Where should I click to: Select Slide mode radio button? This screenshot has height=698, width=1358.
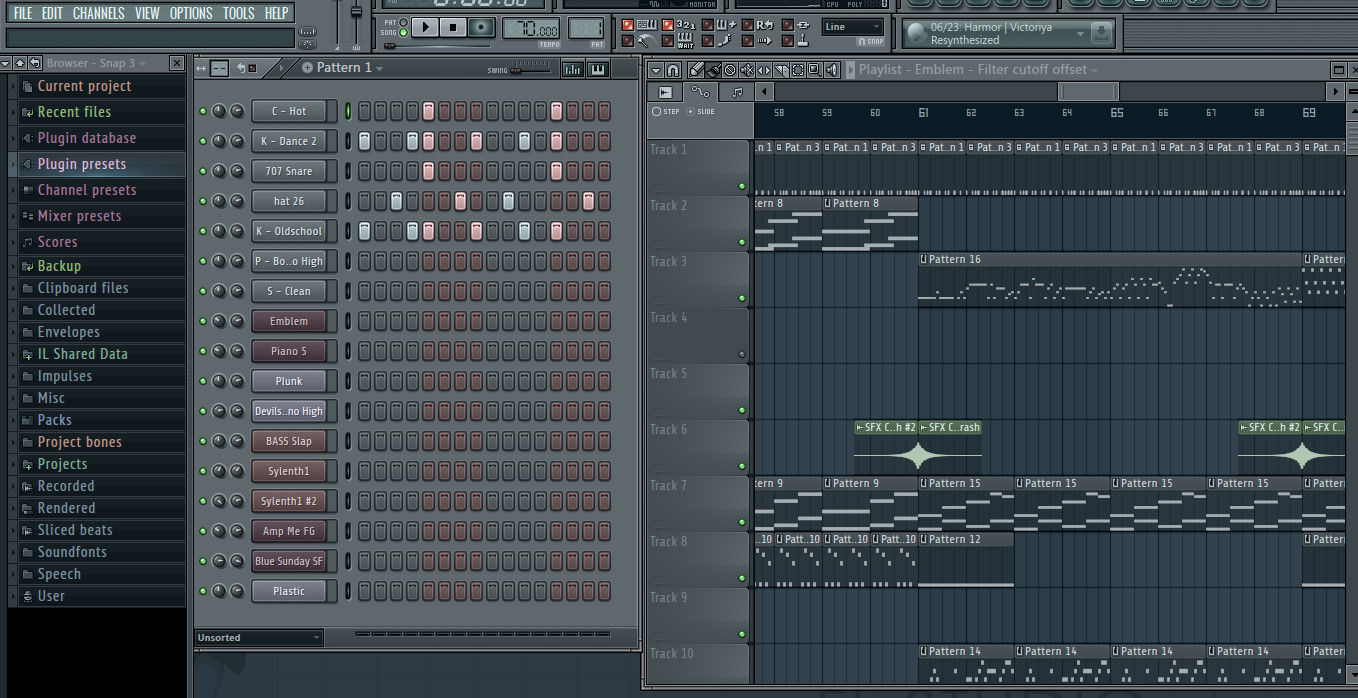pos(691,112)
